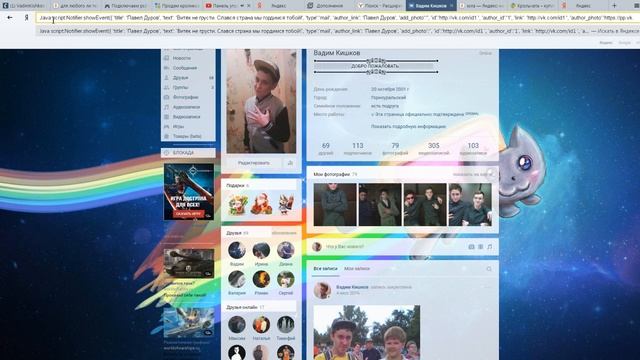Image resolution: width=640 pixels, height=360 pixels.
Task: Switch to the Крольчата browser tab
Action: pyautogui.click(x=532, y=6)
